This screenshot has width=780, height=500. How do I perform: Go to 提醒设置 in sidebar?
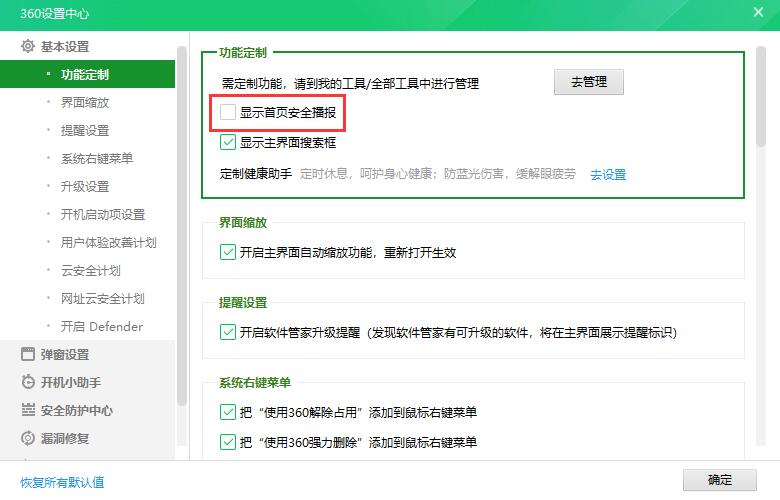(x=85, y=130)
